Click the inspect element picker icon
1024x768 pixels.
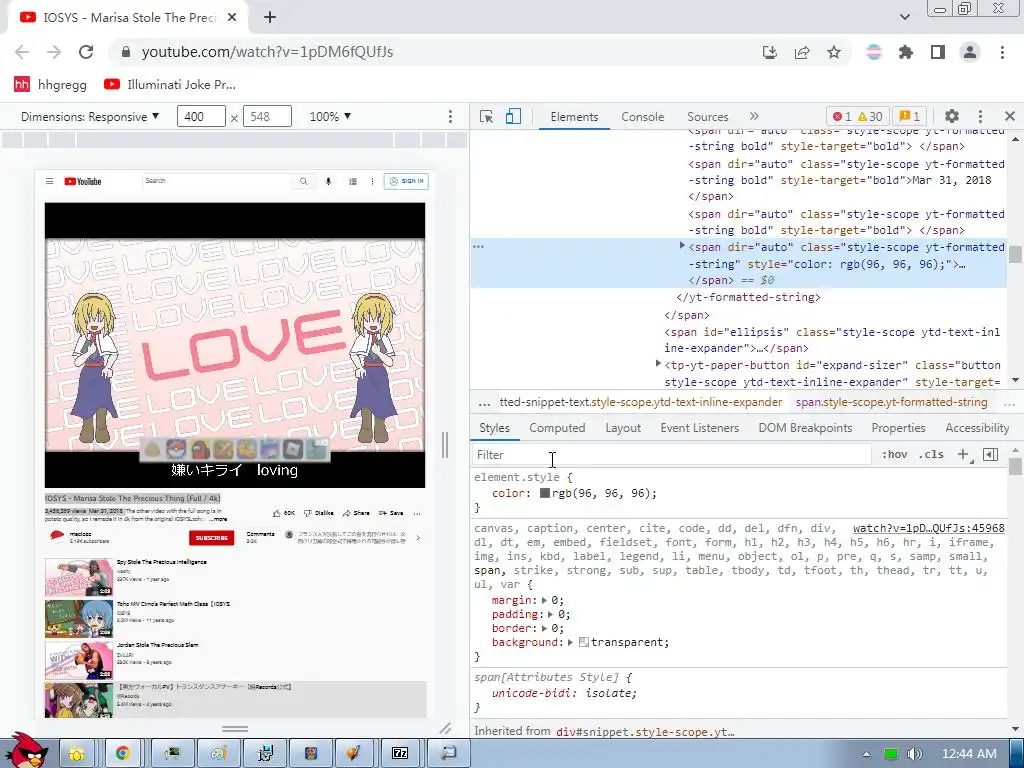point(486,116)
